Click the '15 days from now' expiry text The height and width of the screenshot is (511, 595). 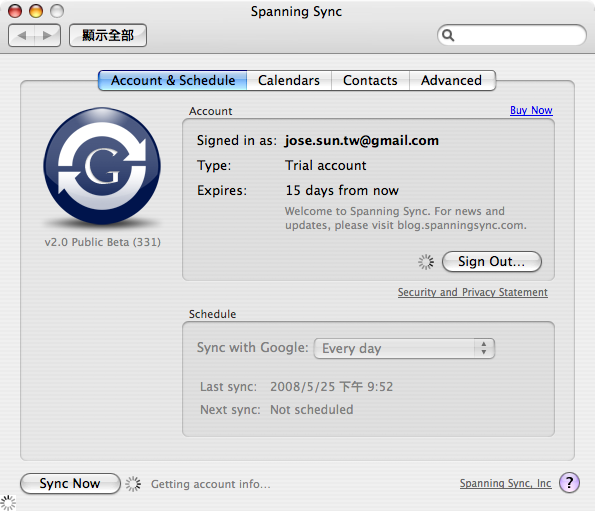pos(342,190)
